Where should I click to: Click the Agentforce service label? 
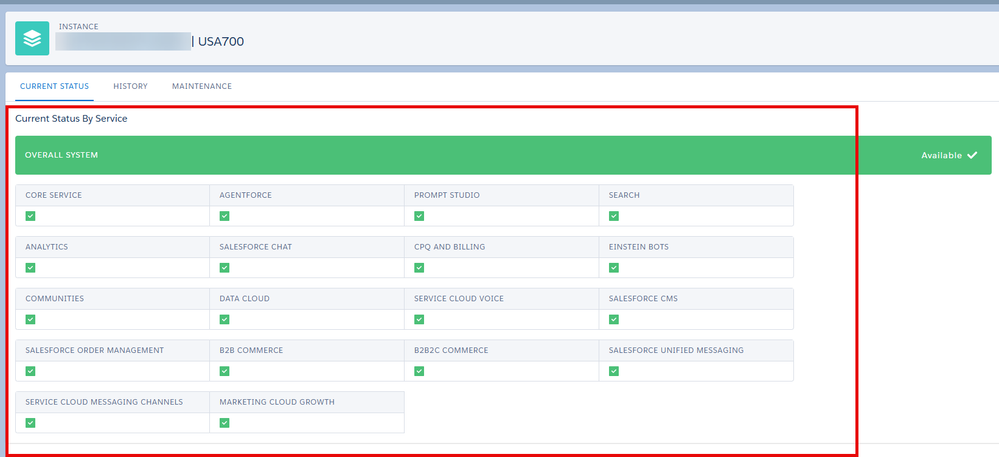point(245,195)
